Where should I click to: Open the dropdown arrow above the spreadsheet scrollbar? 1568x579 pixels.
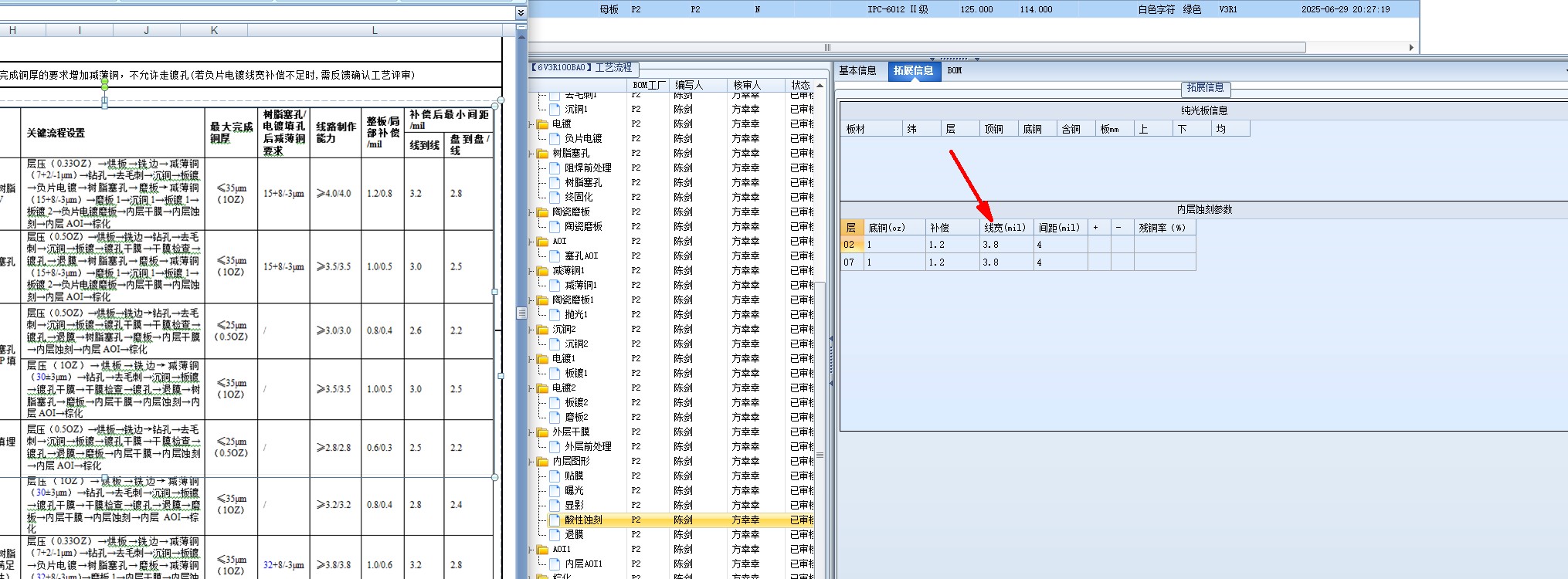click(521, 12)
